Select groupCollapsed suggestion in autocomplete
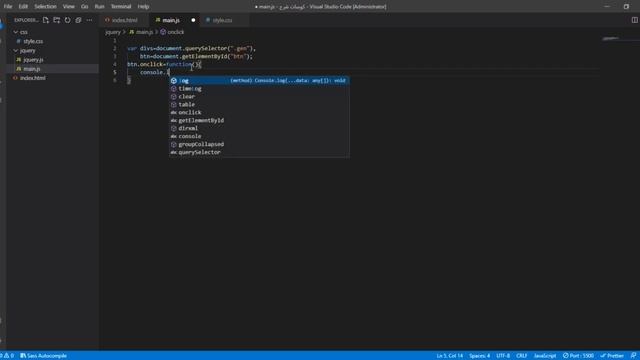The height and width of the screenshot is (360, 640). coord(259,144)
